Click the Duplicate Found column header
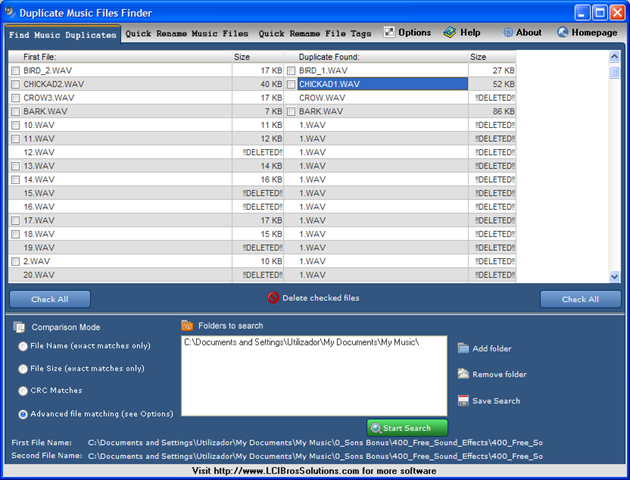The image size is (630, 480). (x=376, y=57)
